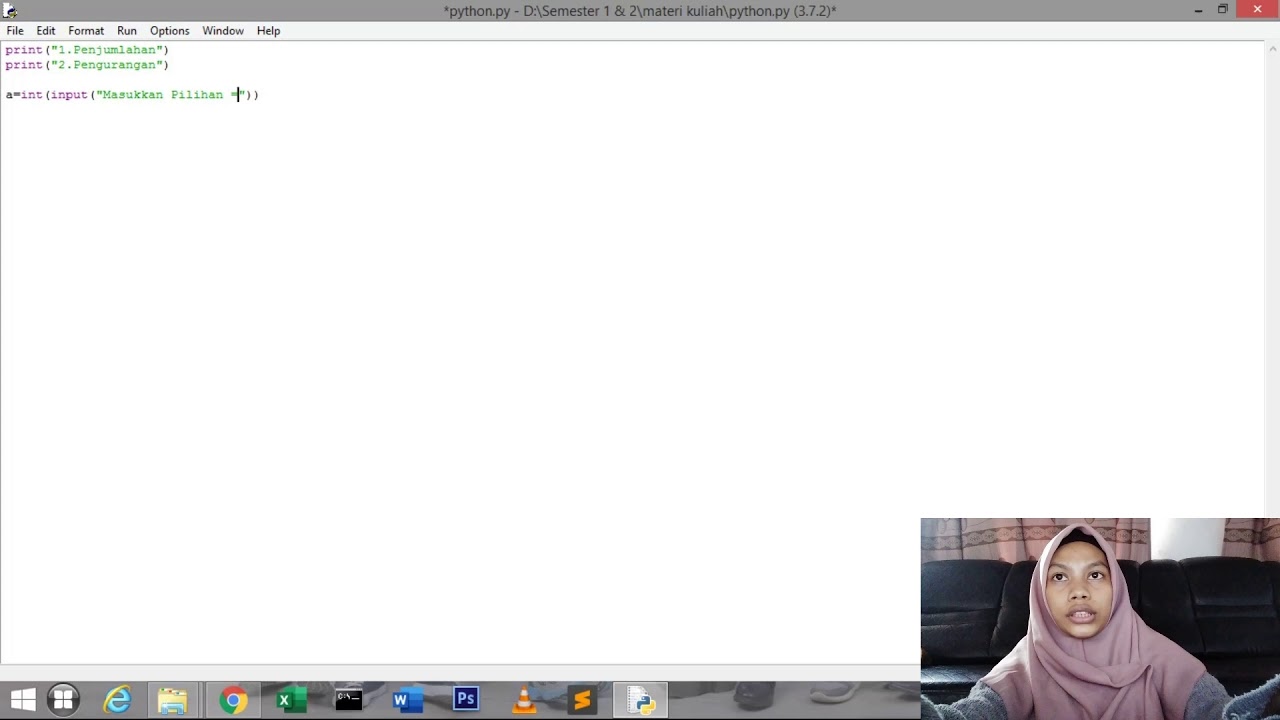Screen dimensions: 1280x720
Task: Click the "Masukkan Pilihan =" string in code
Action: 171,95
